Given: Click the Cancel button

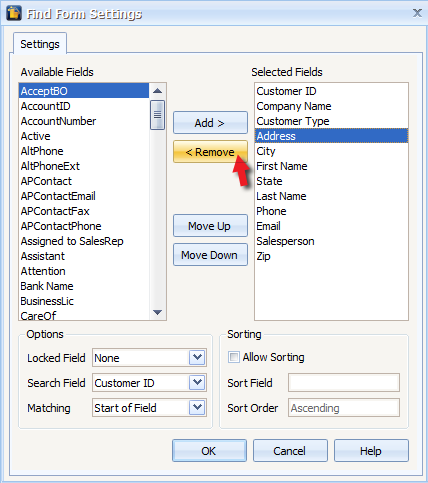Looking at the screenshot, I should [290, 451].
